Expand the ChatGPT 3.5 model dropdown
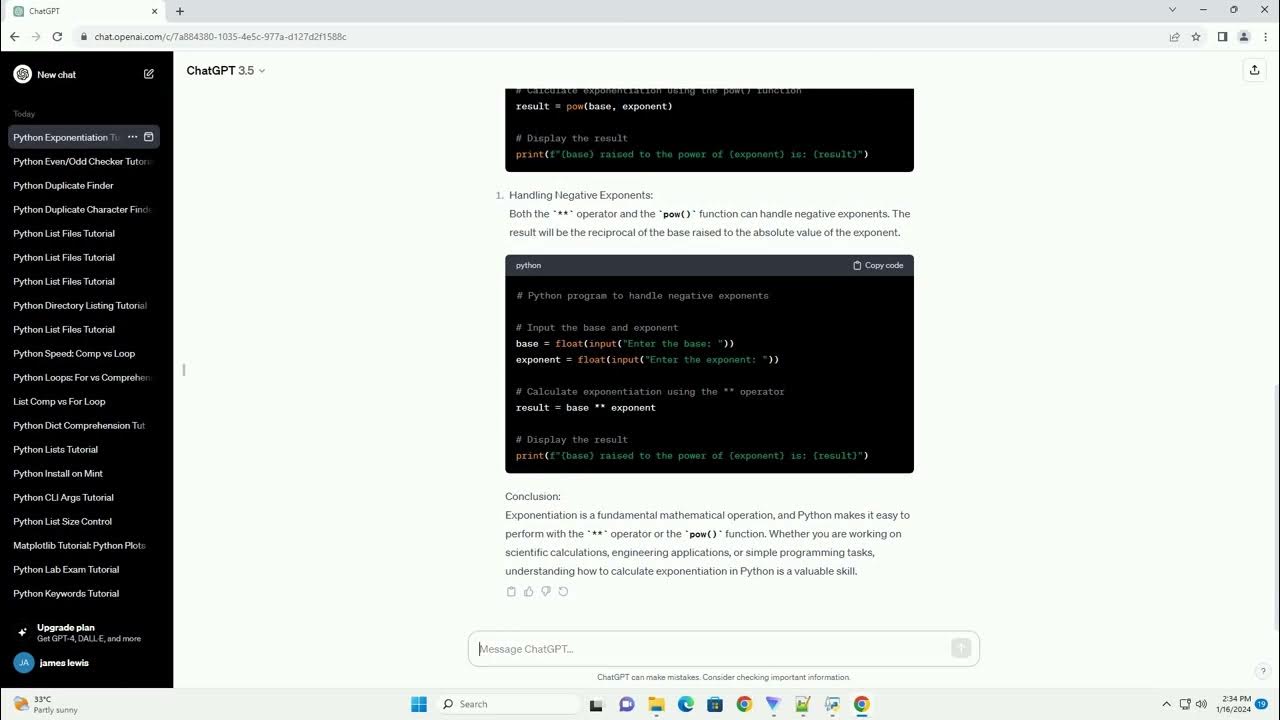 226,70
